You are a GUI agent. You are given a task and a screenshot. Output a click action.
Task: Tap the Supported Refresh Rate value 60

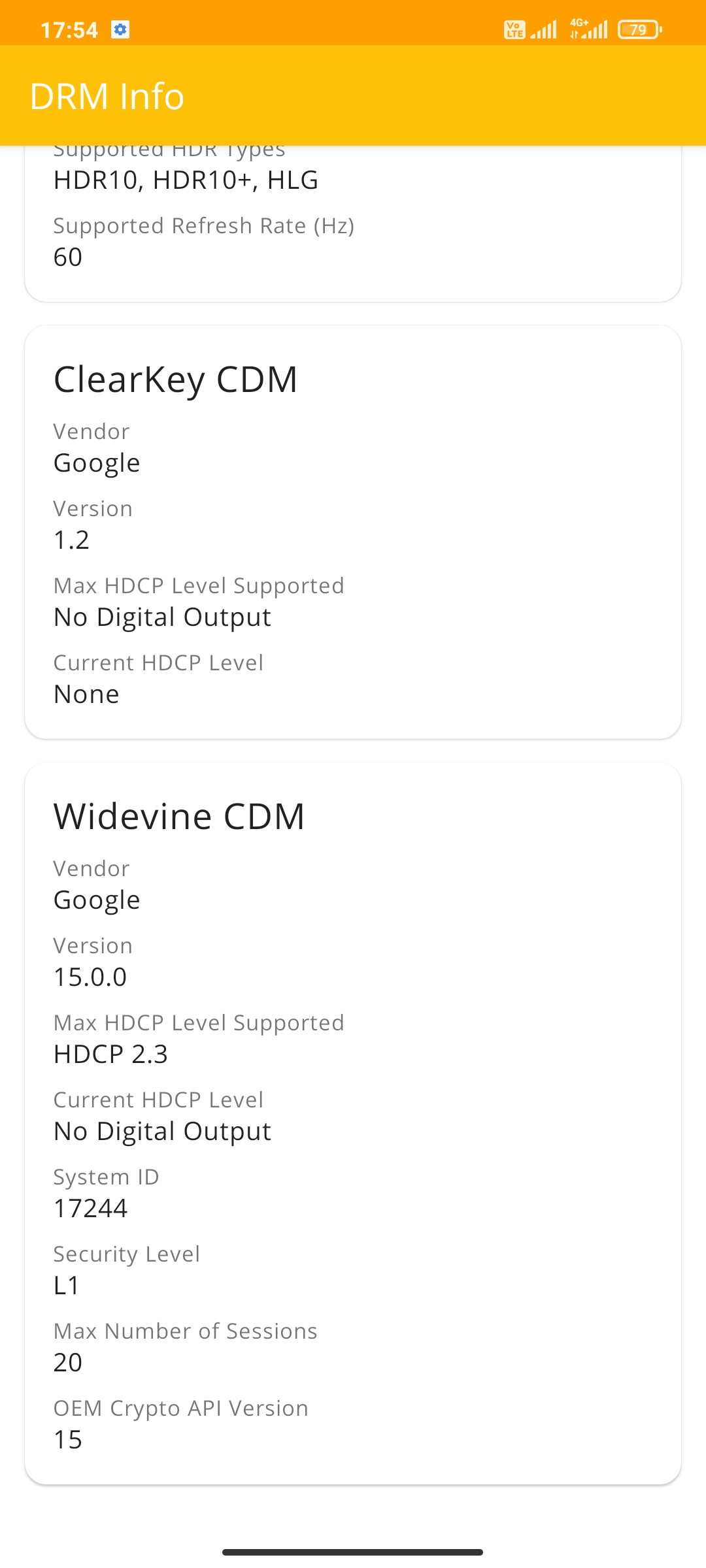(x=68, y=257)
